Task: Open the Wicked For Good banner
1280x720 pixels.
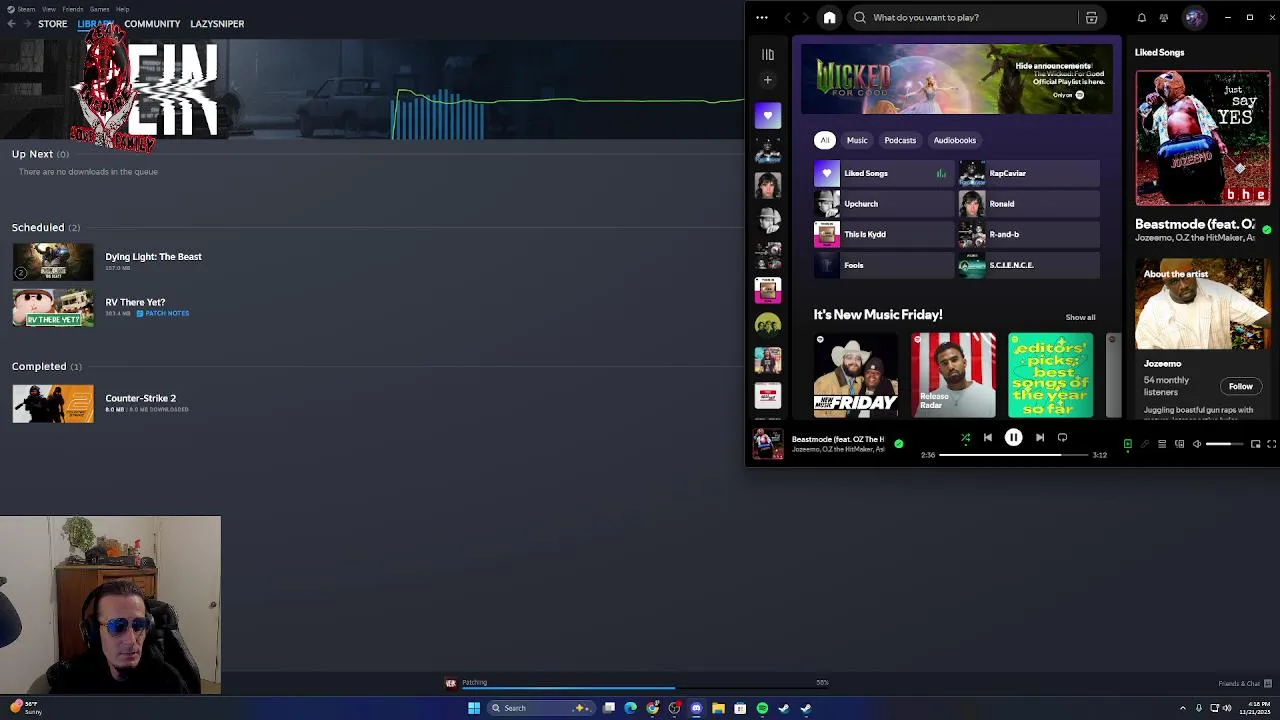Action: pos(955,80)
